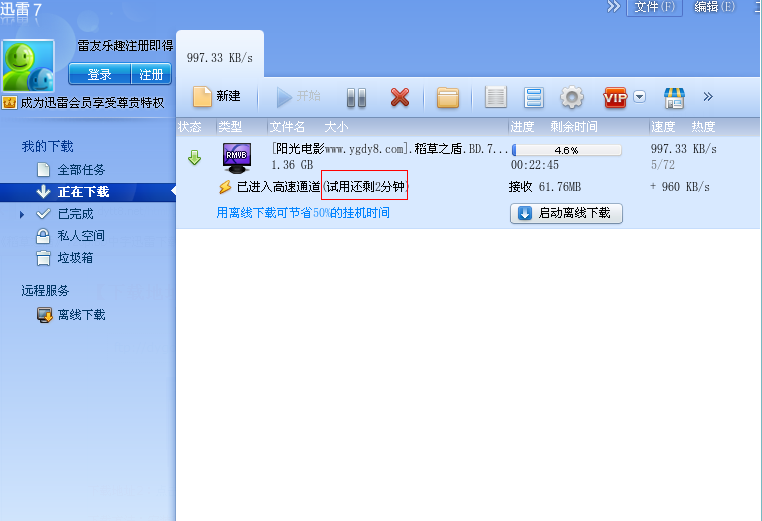
Task: Click the 远程服务 section heading
Action: (45, 291)
